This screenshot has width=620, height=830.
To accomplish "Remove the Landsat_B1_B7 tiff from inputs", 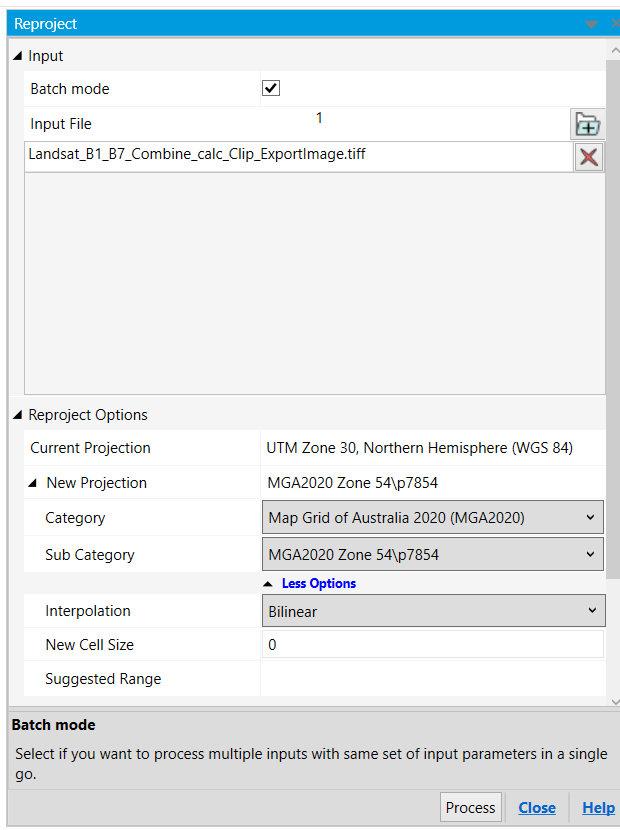I will [589, 156].
